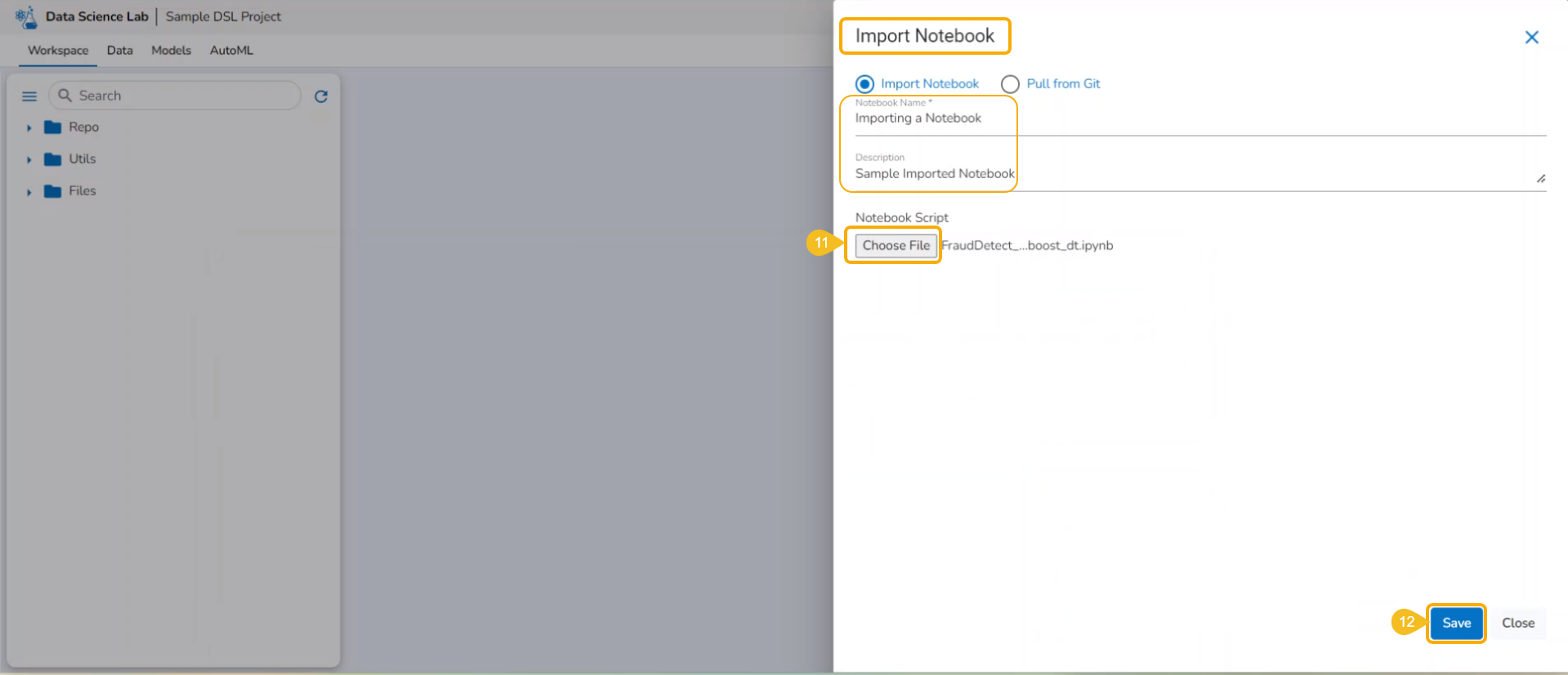Click the Utils folder icon

coord(53,159)
